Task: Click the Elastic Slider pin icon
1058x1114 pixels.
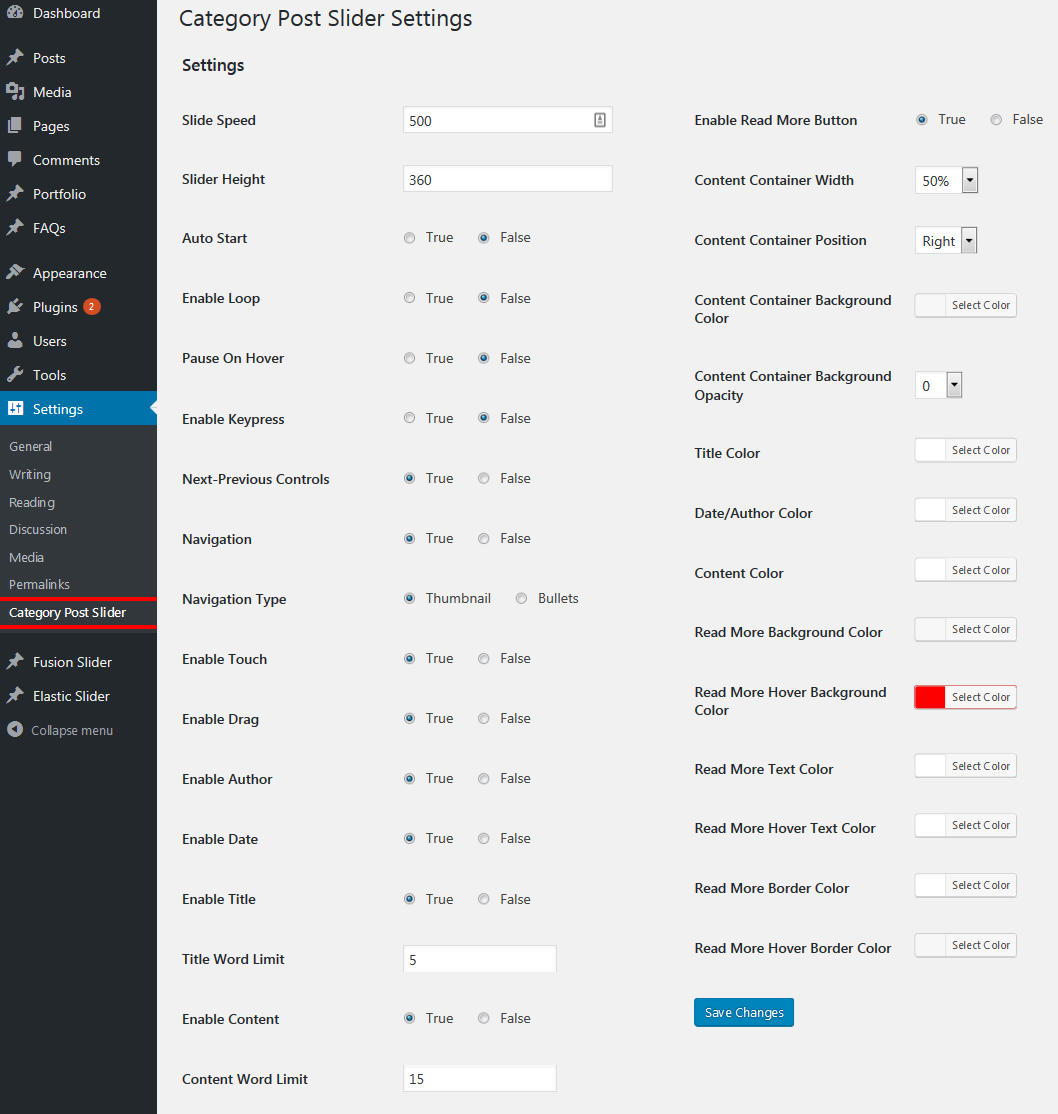Action: [15, 696]
